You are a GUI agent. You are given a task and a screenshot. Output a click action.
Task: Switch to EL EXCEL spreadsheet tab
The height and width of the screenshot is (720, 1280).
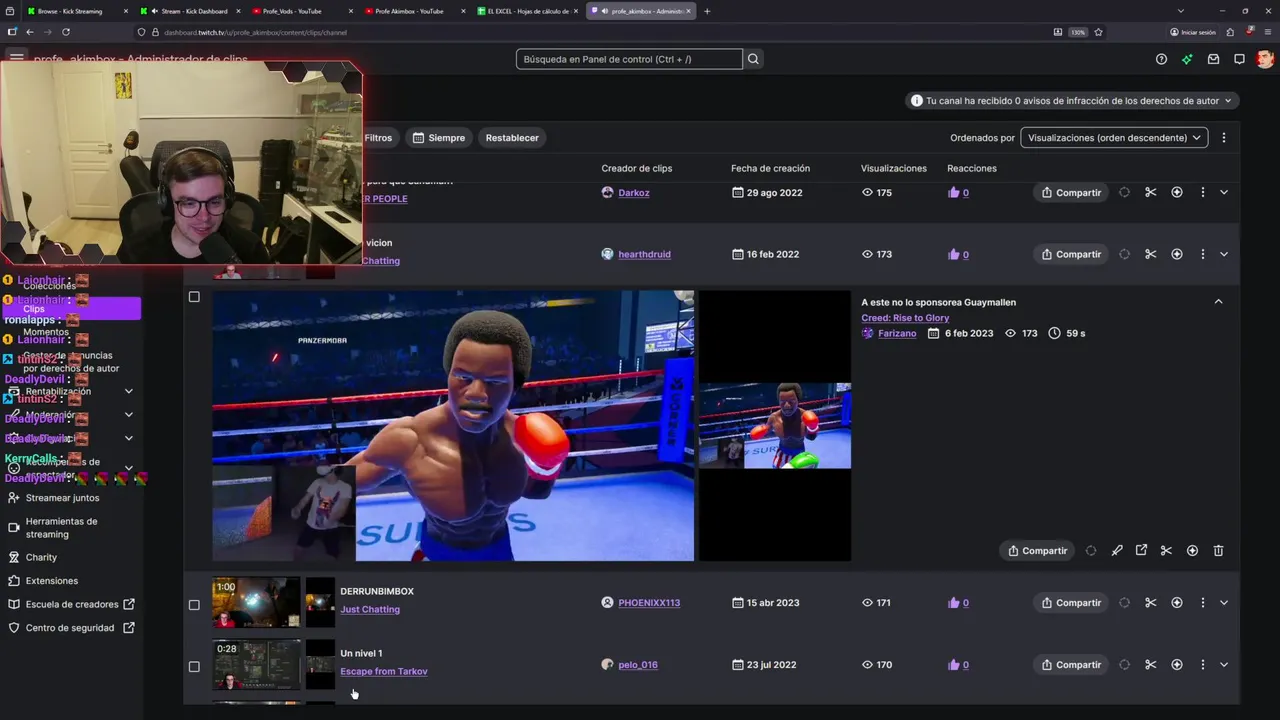528,11
